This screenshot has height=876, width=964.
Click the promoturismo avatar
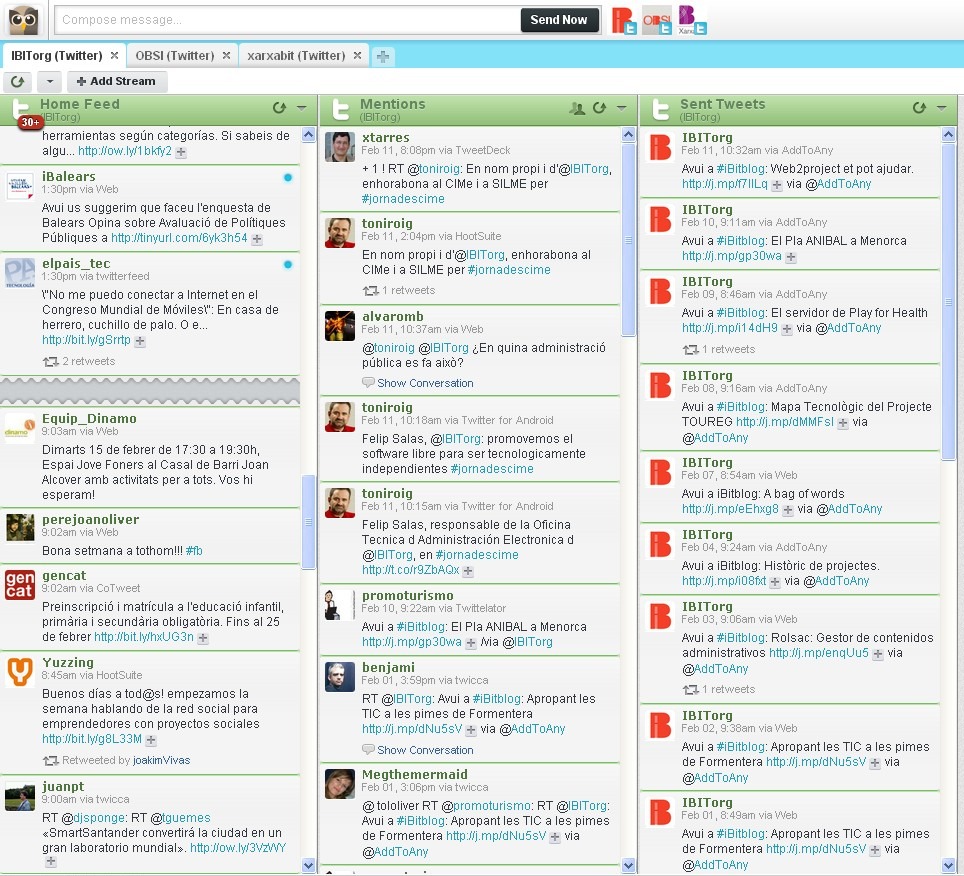[340, 605]
